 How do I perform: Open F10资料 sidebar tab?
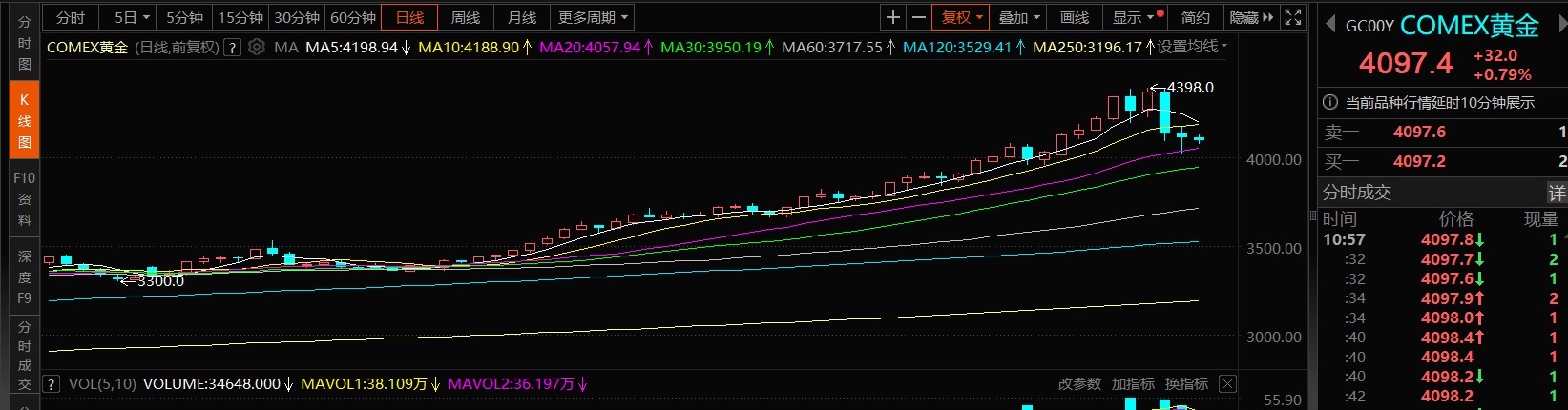[x=25, y=198]
